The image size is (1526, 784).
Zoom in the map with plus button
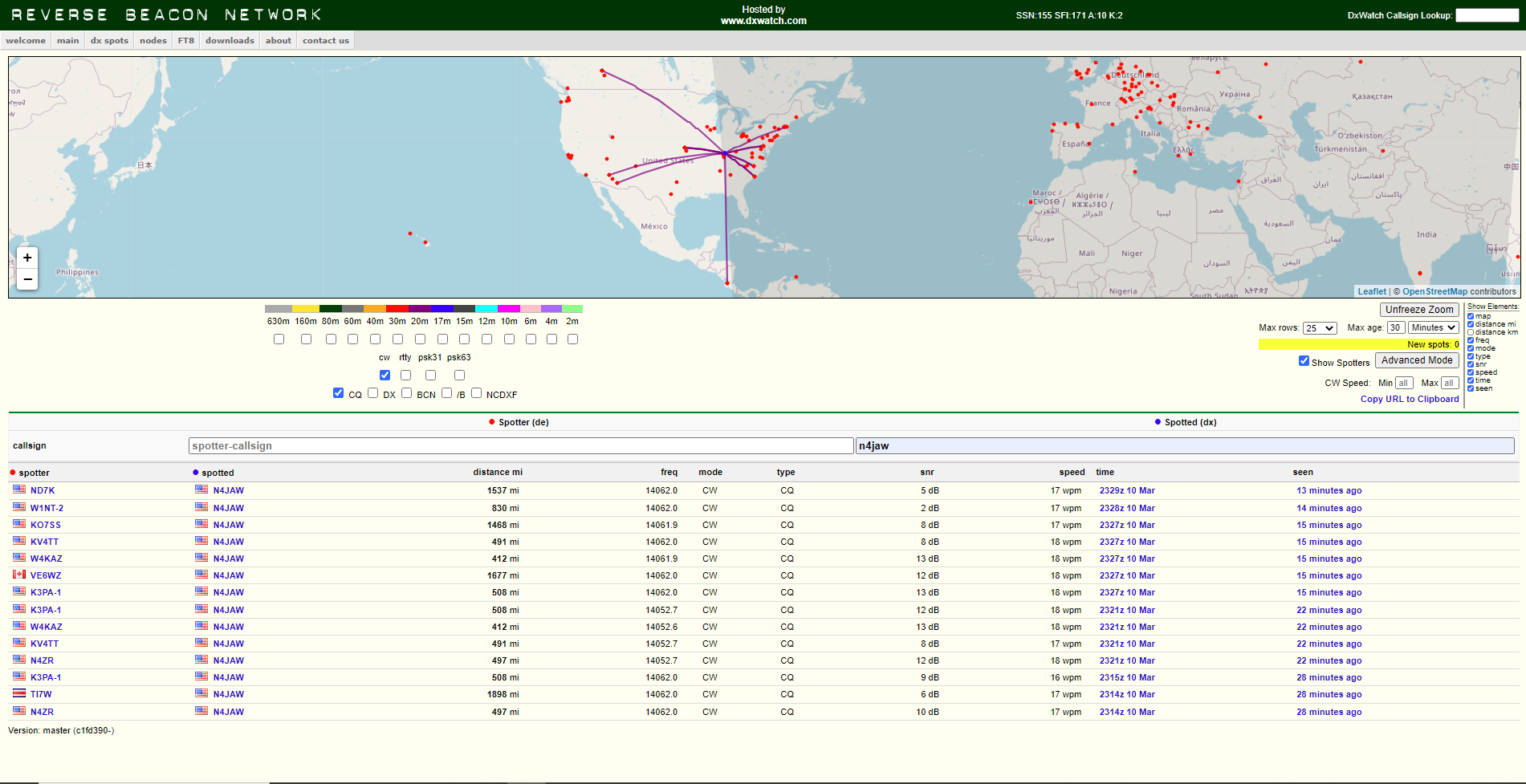(x=27, y=258)
